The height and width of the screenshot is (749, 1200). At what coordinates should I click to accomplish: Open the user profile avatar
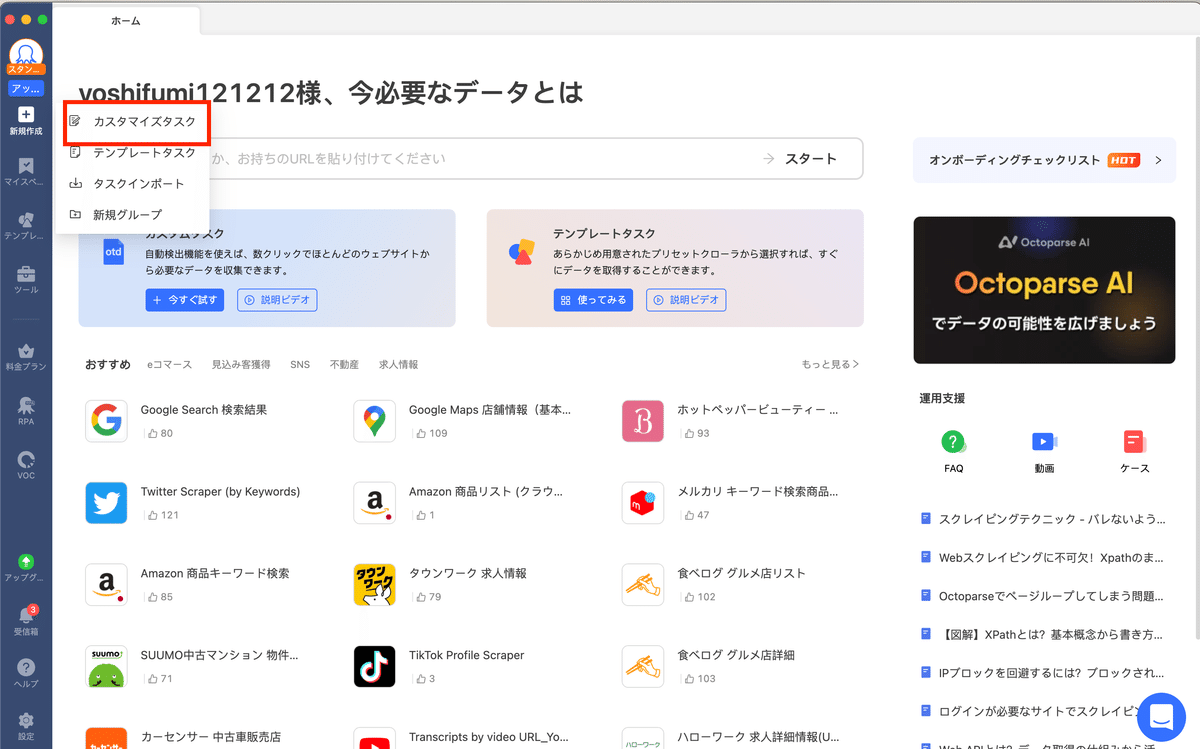point(26,53)
